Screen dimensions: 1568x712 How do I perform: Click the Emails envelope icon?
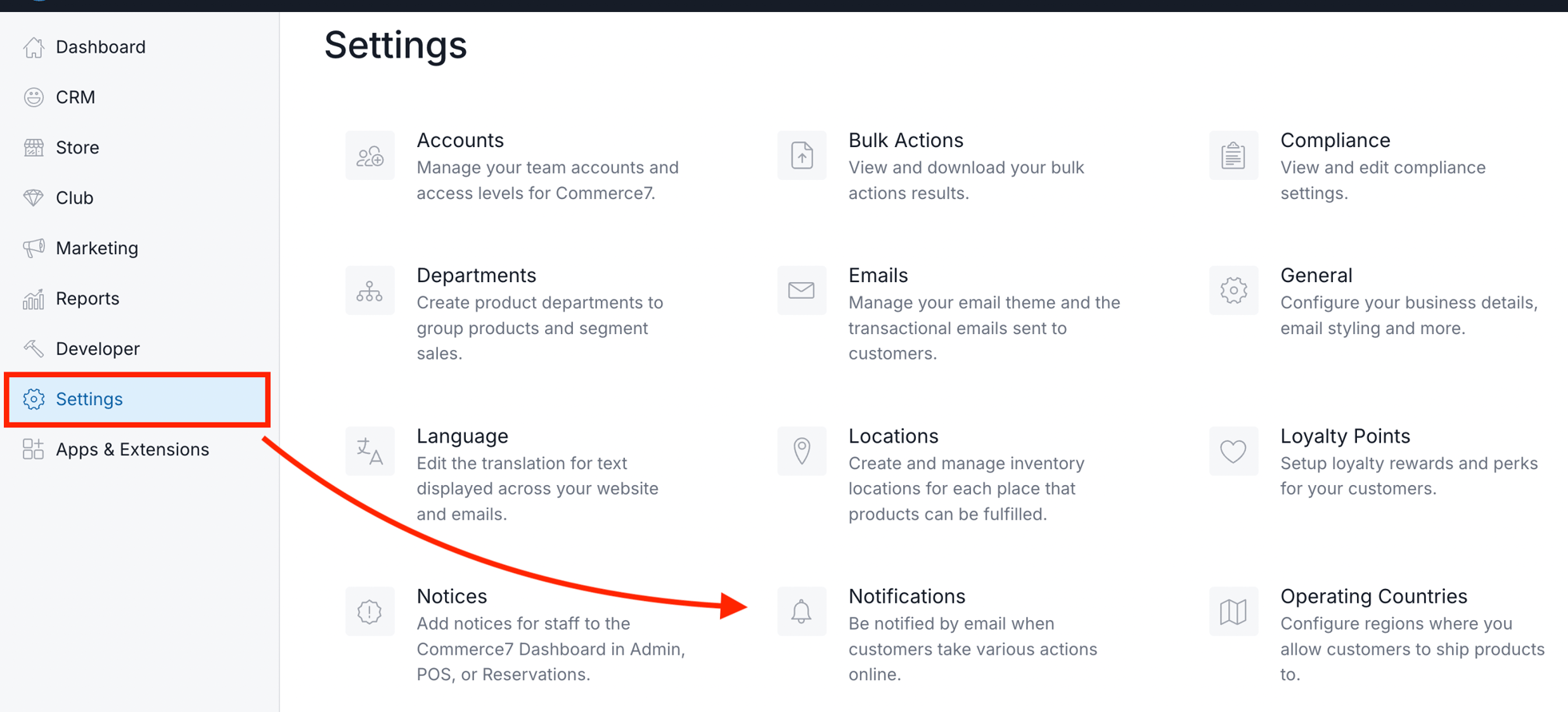802,291
